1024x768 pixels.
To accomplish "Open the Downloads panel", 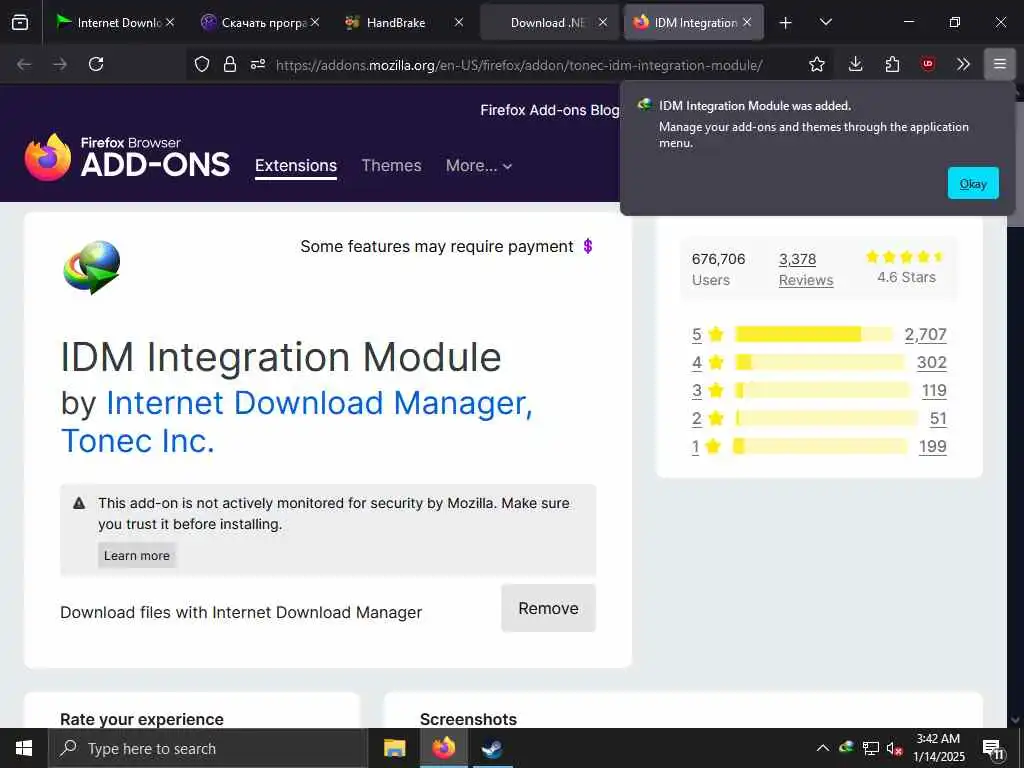I will tap(856, 64).
